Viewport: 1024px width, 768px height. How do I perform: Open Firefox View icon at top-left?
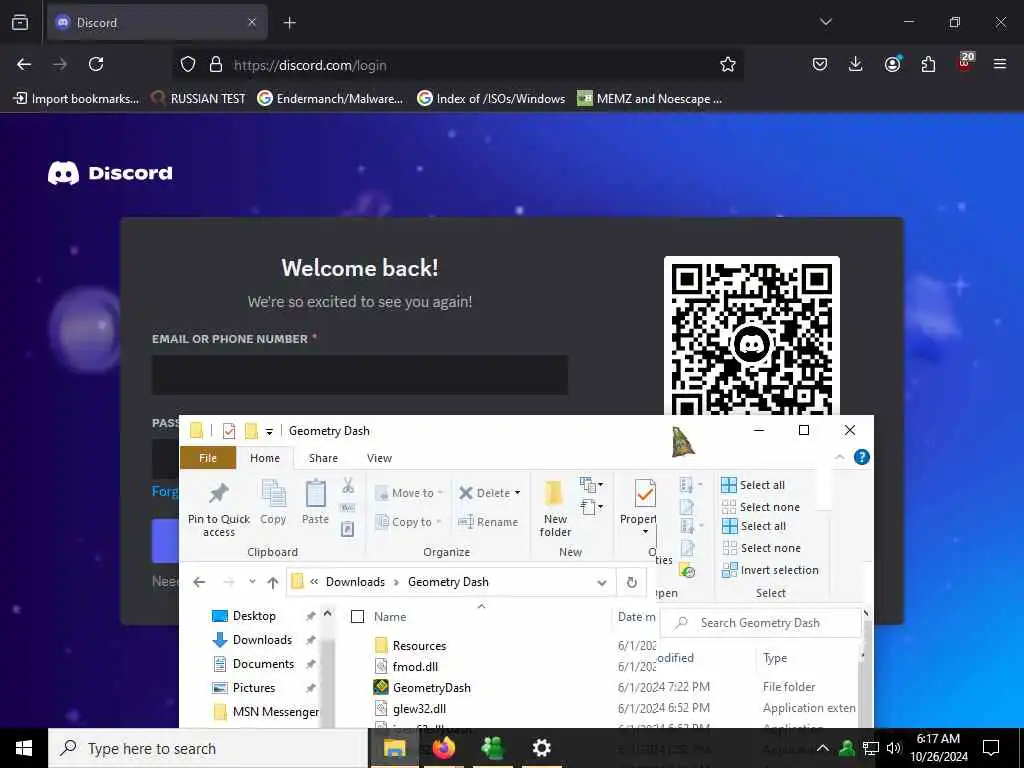click(x=20, y=23)
